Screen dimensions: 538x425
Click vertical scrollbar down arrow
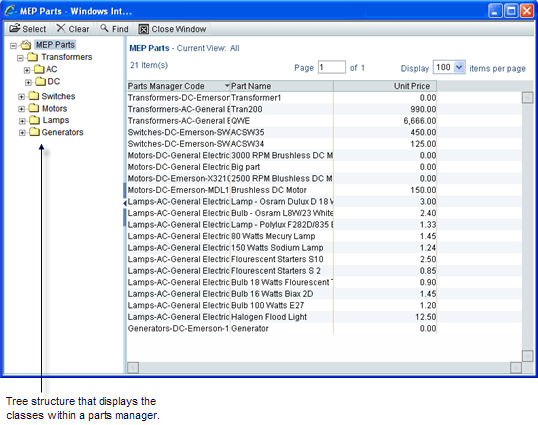pos(527,356)
